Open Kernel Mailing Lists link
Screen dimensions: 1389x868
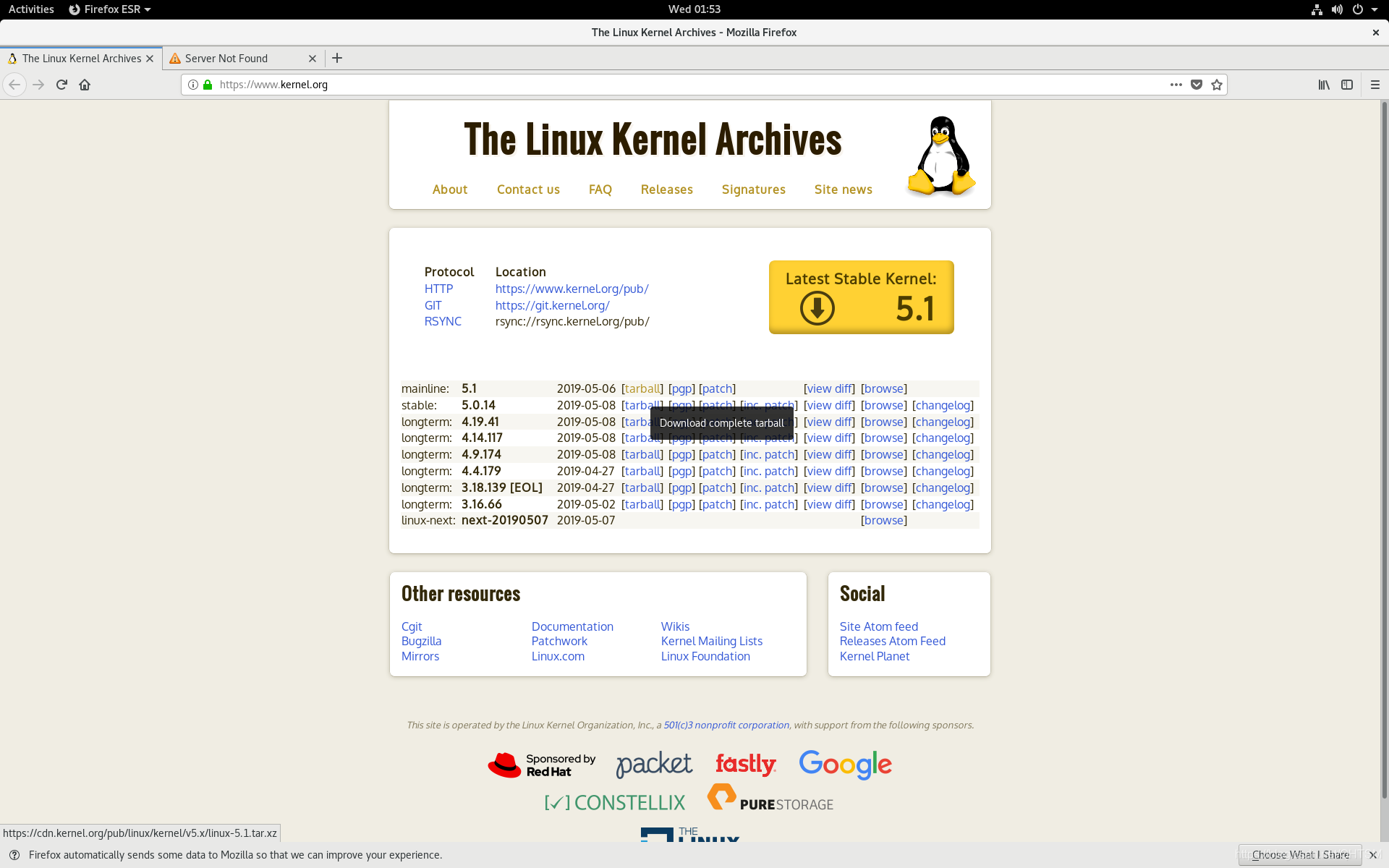pos(712,641)
